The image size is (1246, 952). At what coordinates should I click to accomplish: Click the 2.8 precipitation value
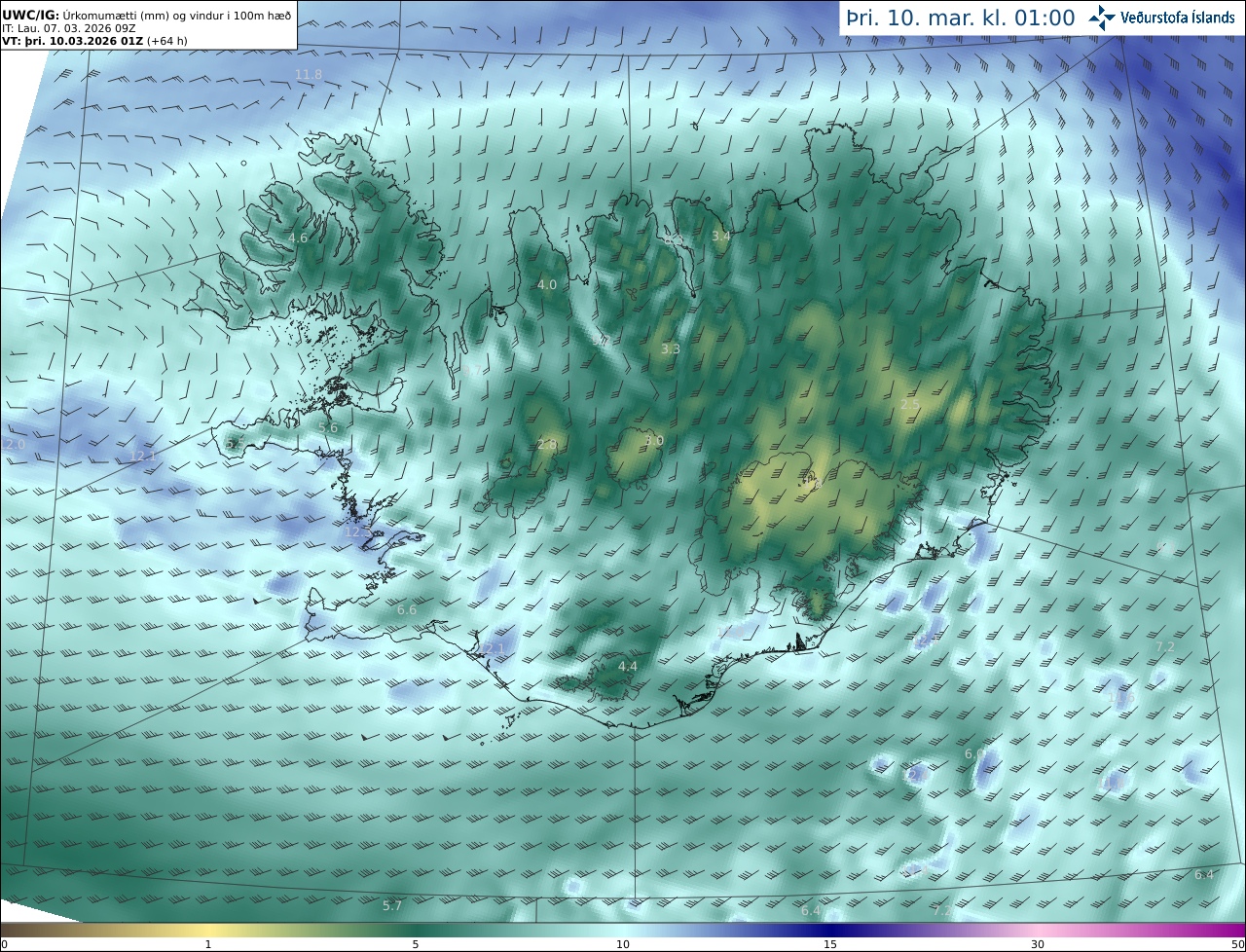pyautogui.click(x=547, y=444)
